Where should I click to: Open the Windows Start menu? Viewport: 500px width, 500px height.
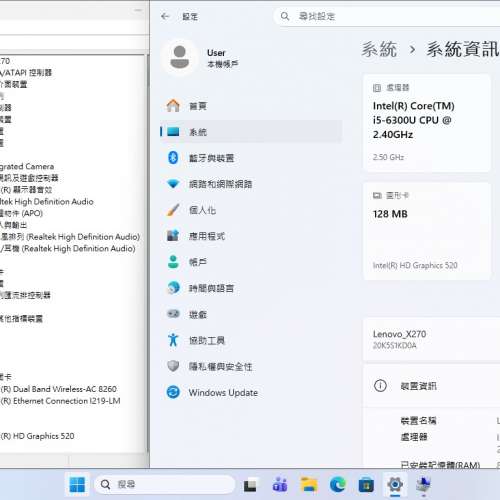click(77, 484)
